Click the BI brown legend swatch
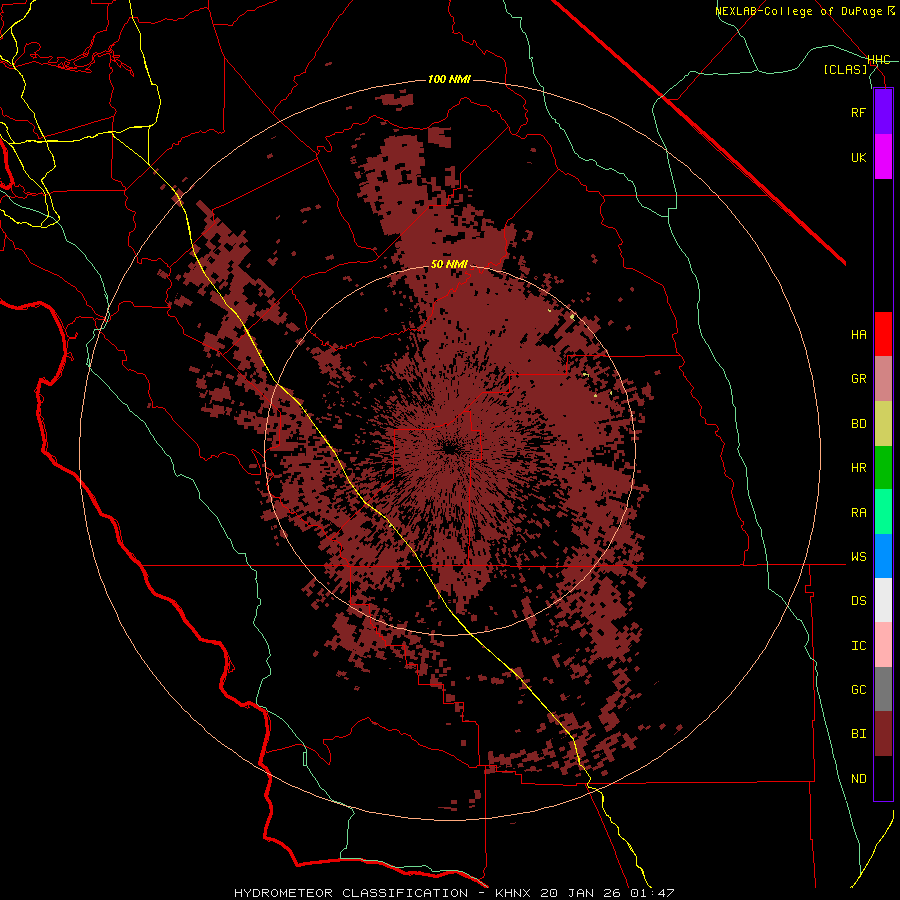The image size is (900, 900). 883,734
